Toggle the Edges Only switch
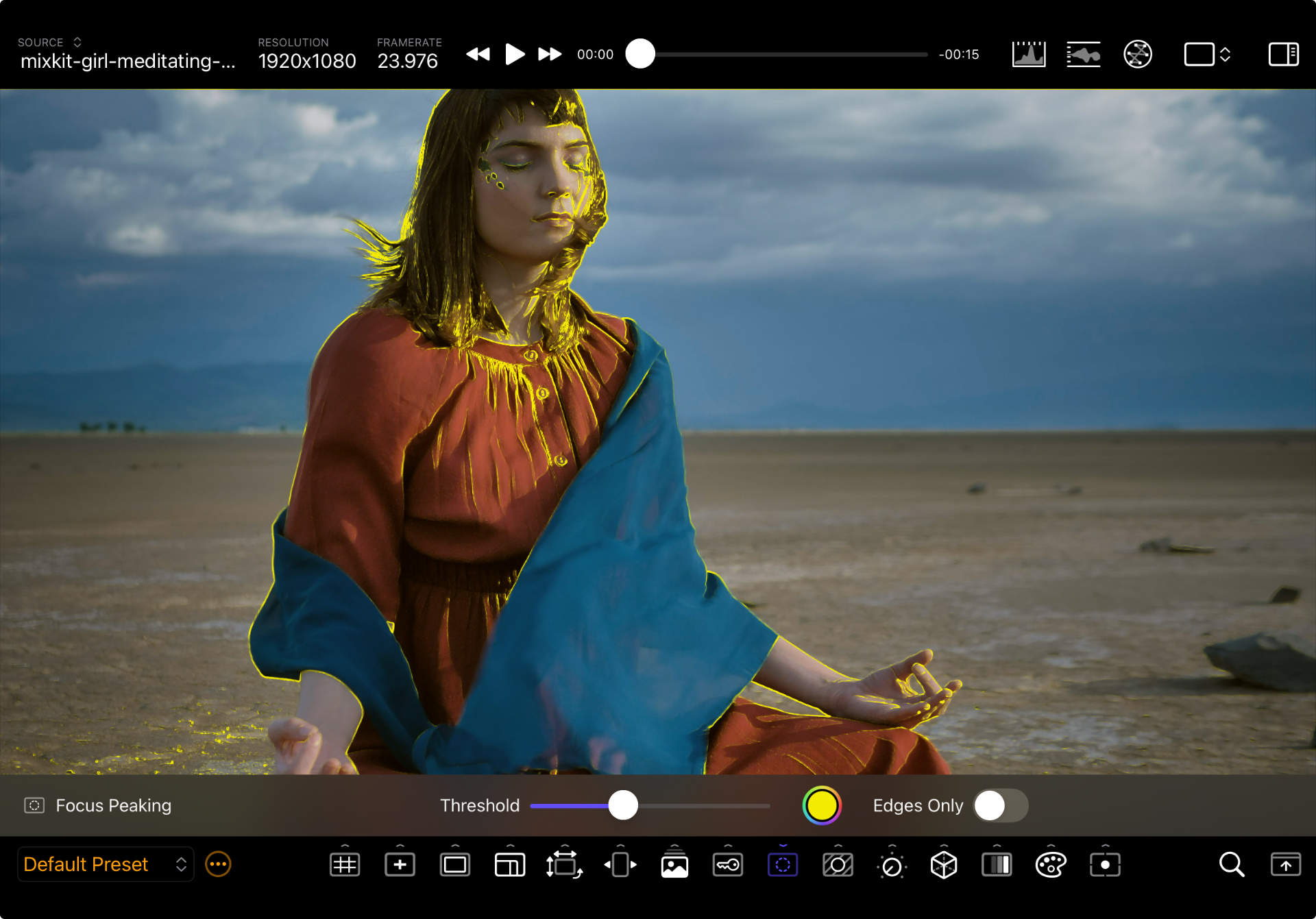 (x=1000, y=805)
